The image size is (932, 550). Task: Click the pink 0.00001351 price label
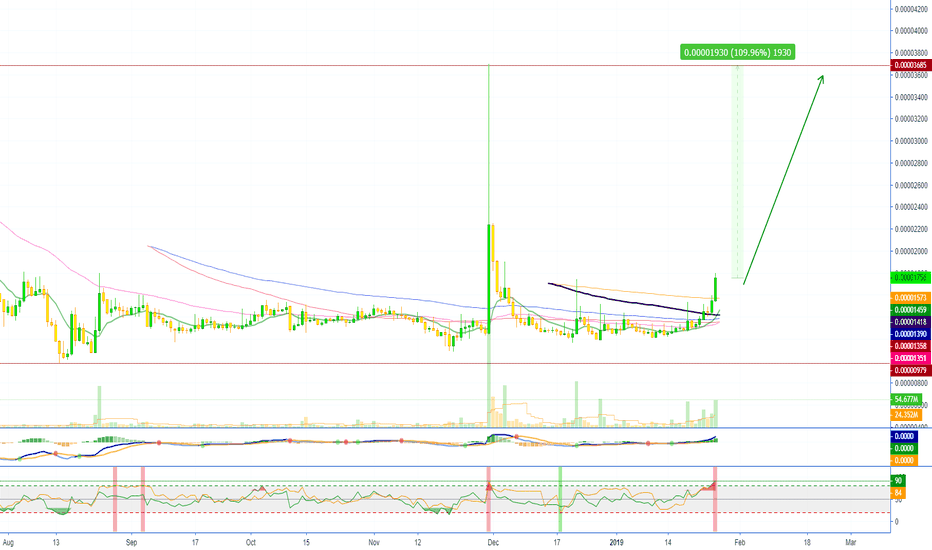tap(910, 358)
